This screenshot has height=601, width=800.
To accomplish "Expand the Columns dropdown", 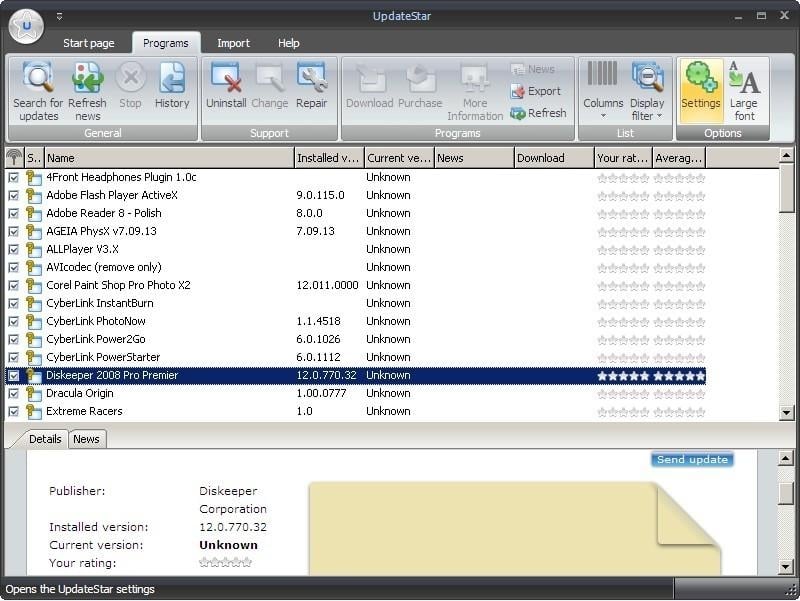I will (x=603, y=90).
